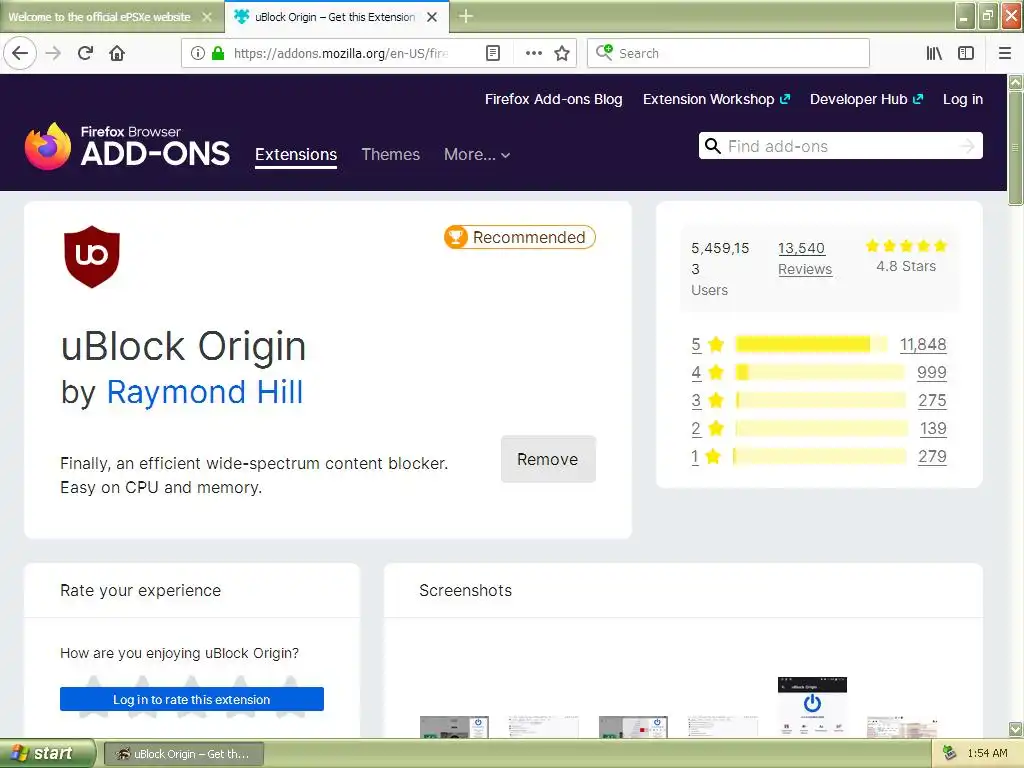Open the Extensions section
The image size is (1024, 768).
tap(296, 155)
